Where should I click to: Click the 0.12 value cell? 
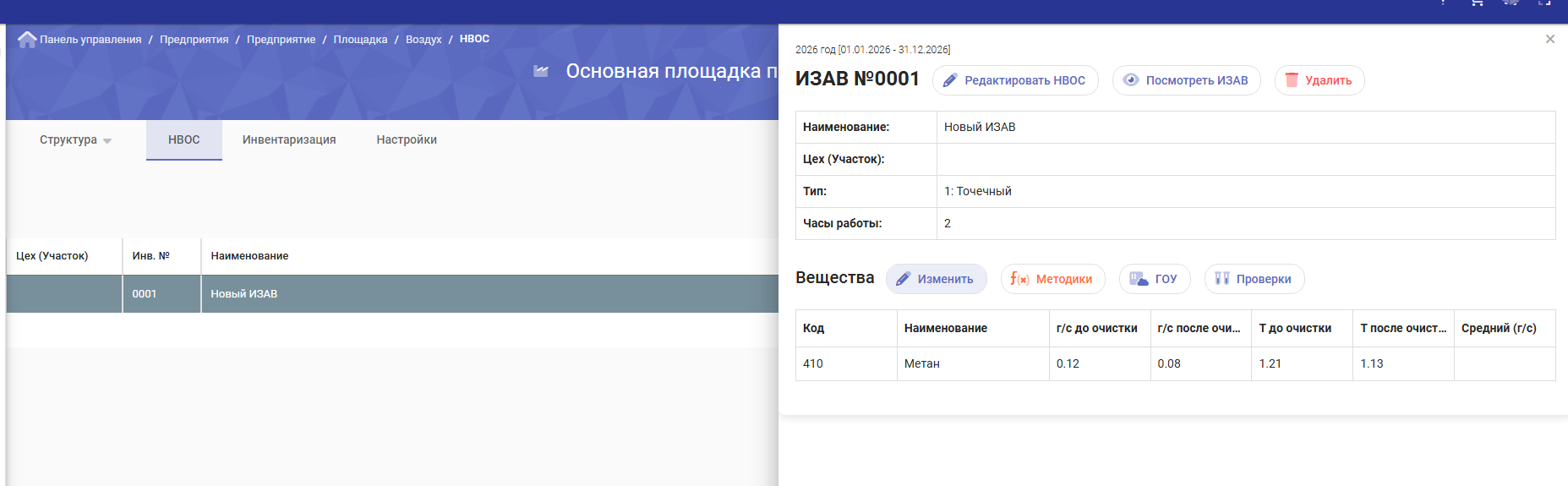[1100, 363]
